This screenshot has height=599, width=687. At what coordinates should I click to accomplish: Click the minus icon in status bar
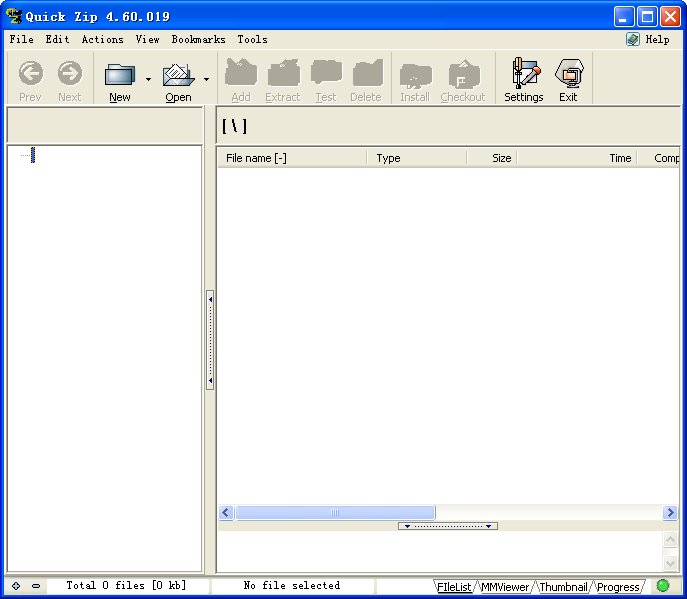36,586
